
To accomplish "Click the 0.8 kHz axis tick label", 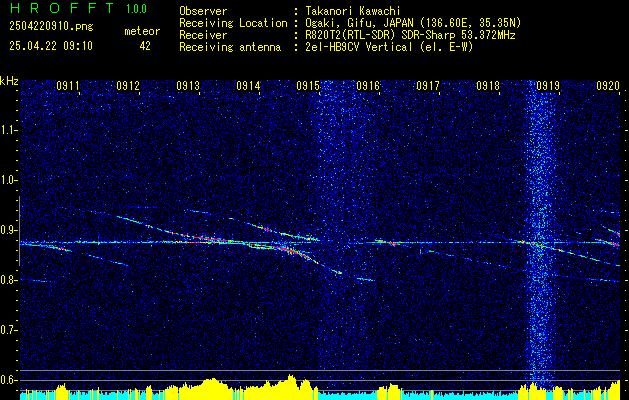I will click(x=9, y=280).
